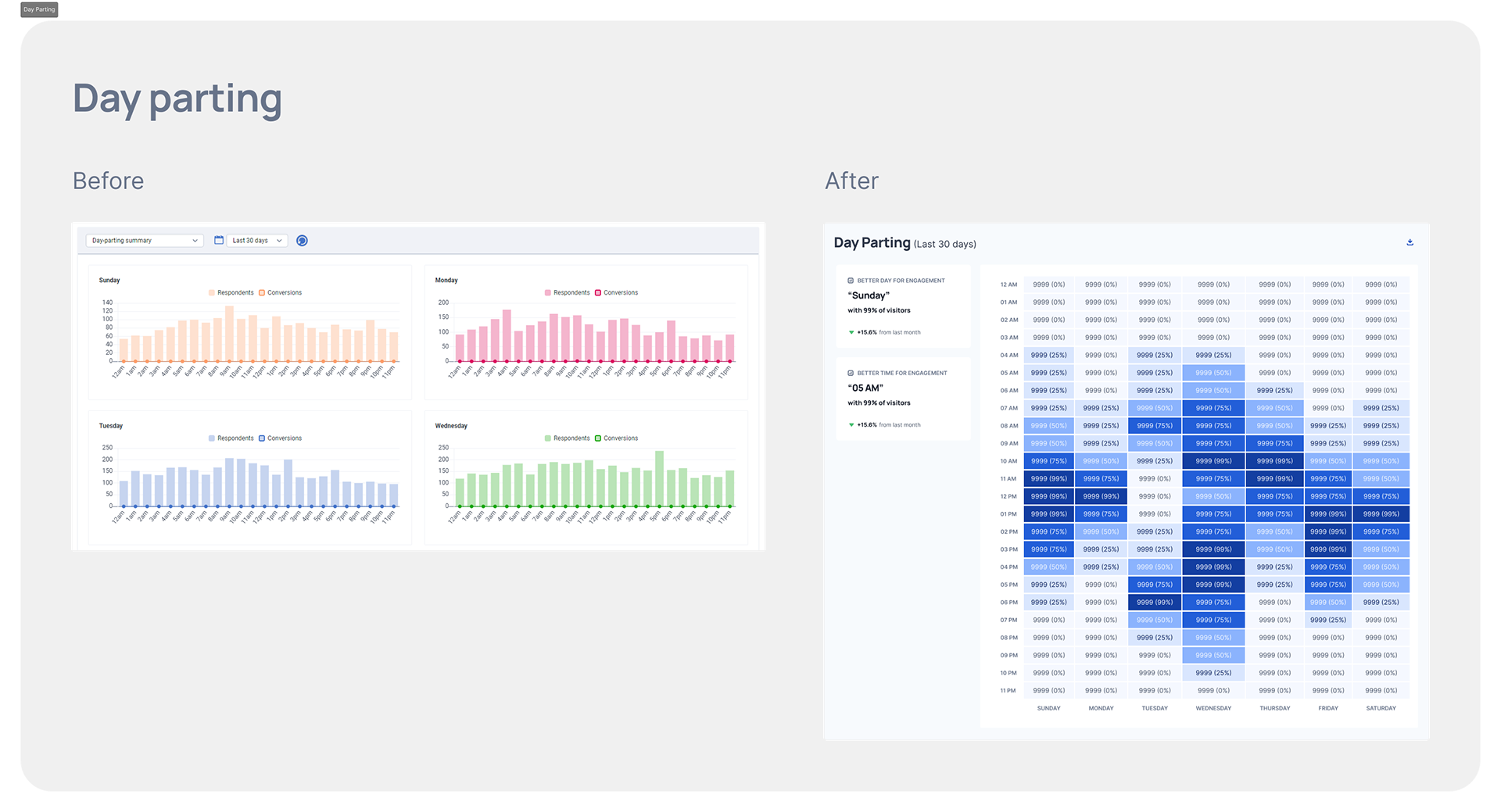Open the Day-parting summary dropdown

(145, 241)
